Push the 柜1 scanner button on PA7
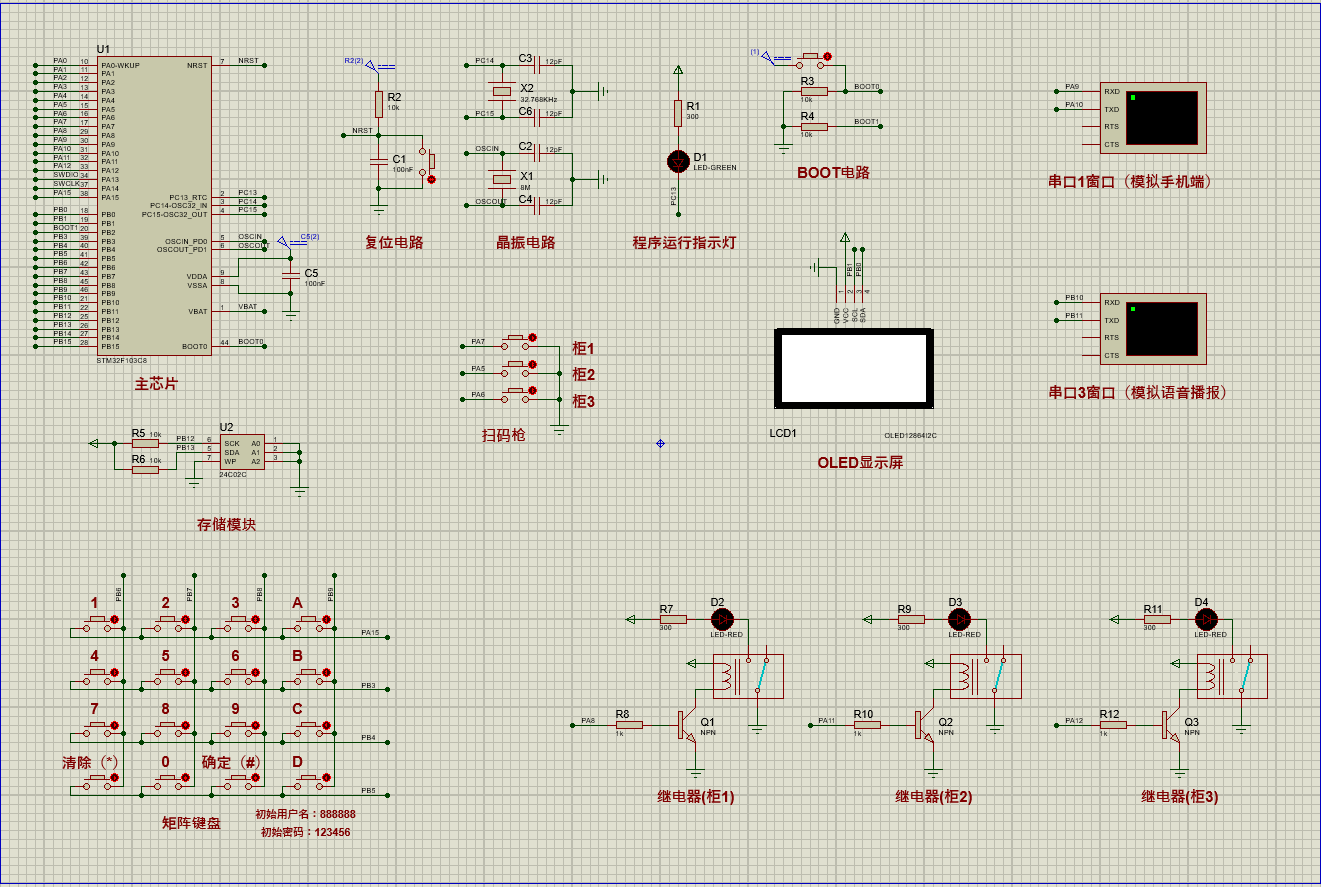The width and height of the screenshot is (1321, 887). pos(518,340)
